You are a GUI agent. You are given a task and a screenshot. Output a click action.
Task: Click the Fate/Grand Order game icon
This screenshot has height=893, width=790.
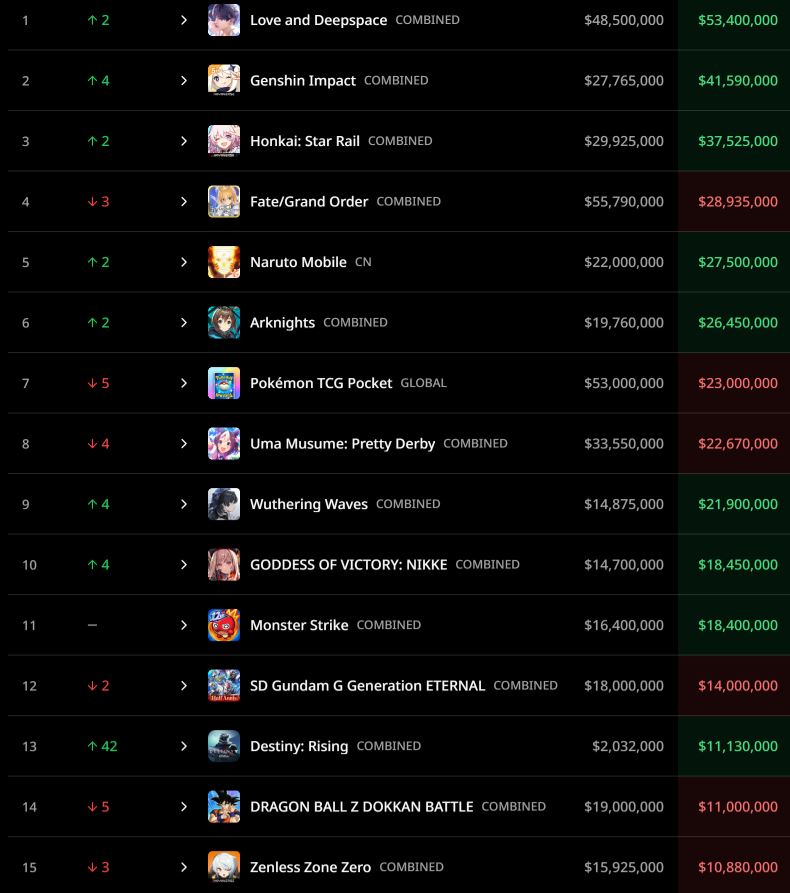(224, 202)
